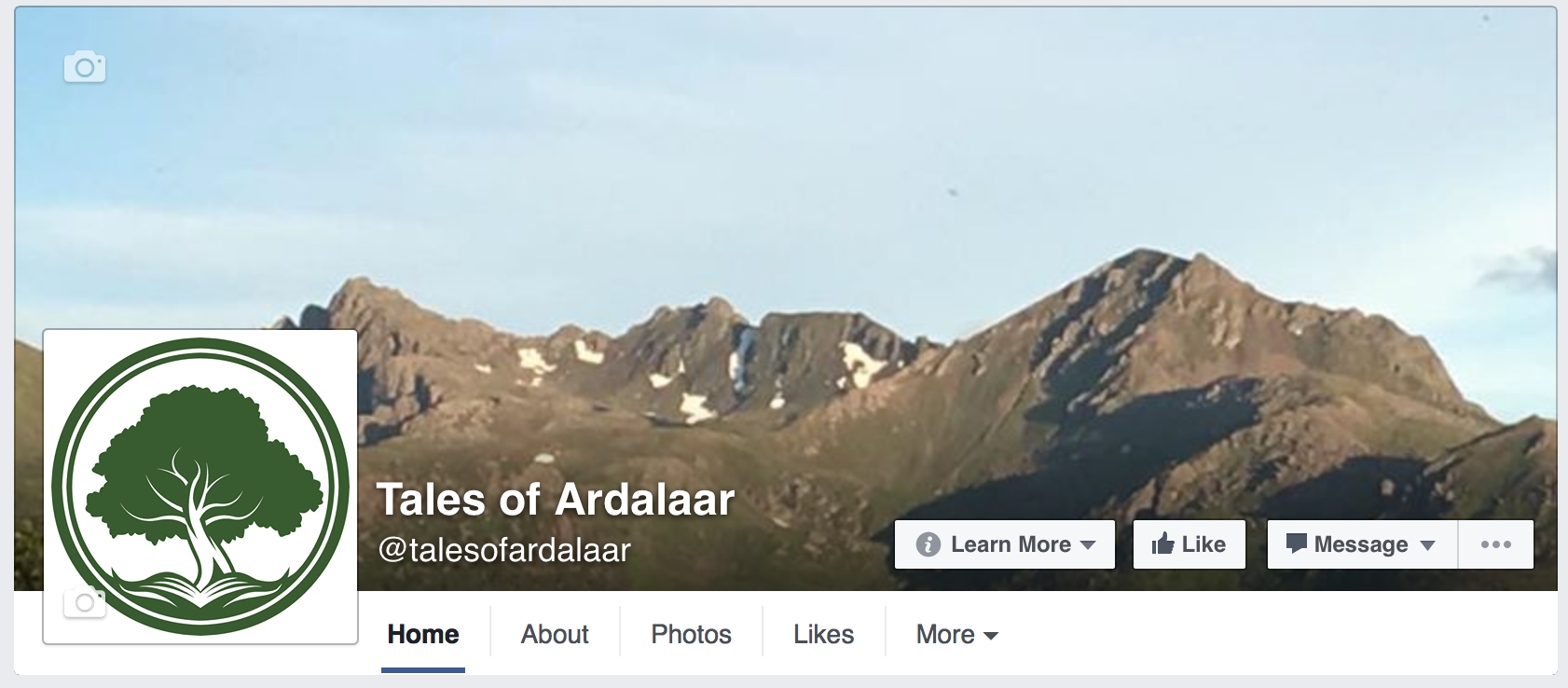Expand the Message button dropdown arrow
This screenshot has width=1568, height=688.
1427,545
